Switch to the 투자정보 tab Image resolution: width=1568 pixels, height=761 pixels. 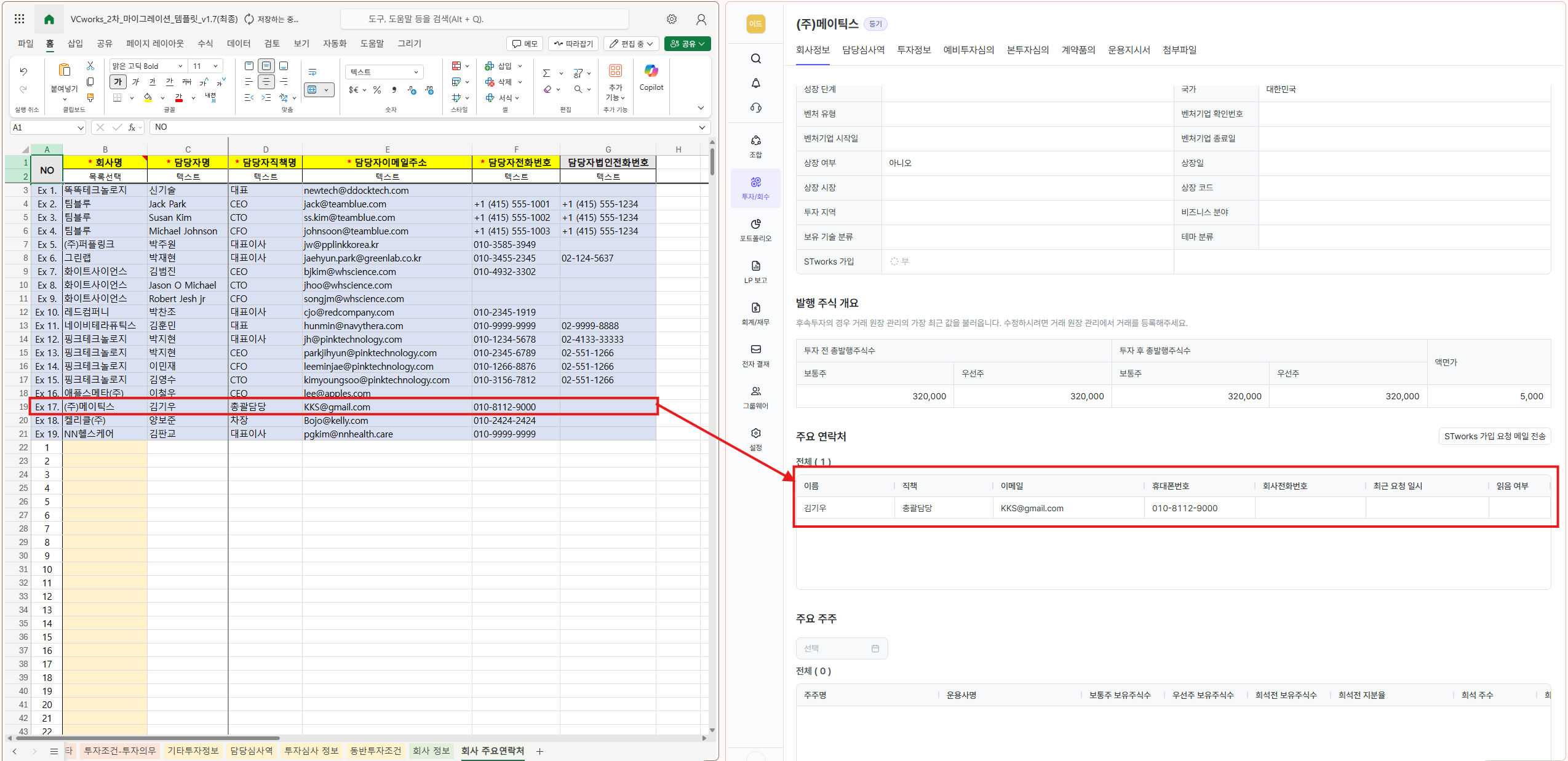point(913,50)
